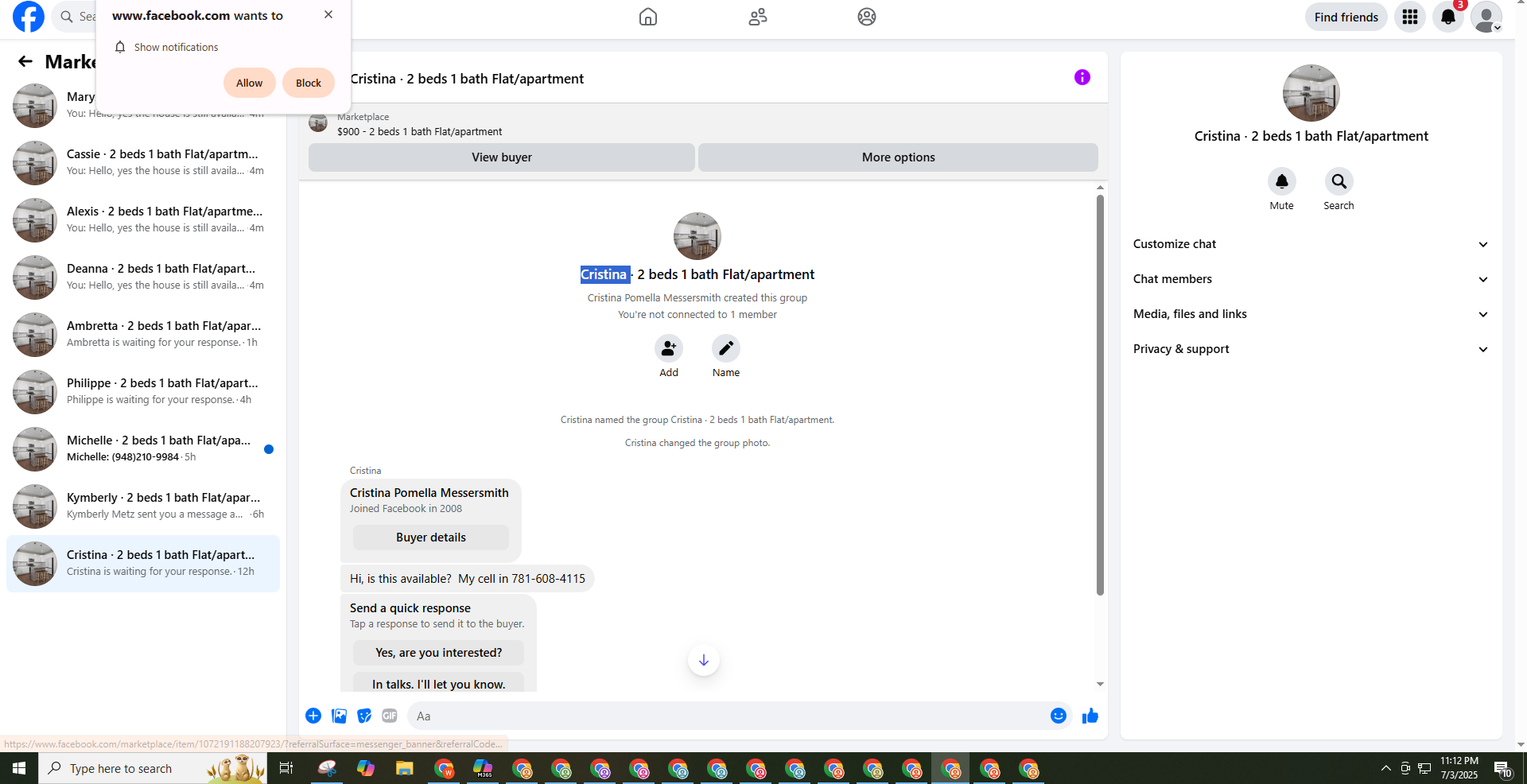Open File Explorer from the taskbar

pos(405,768)
